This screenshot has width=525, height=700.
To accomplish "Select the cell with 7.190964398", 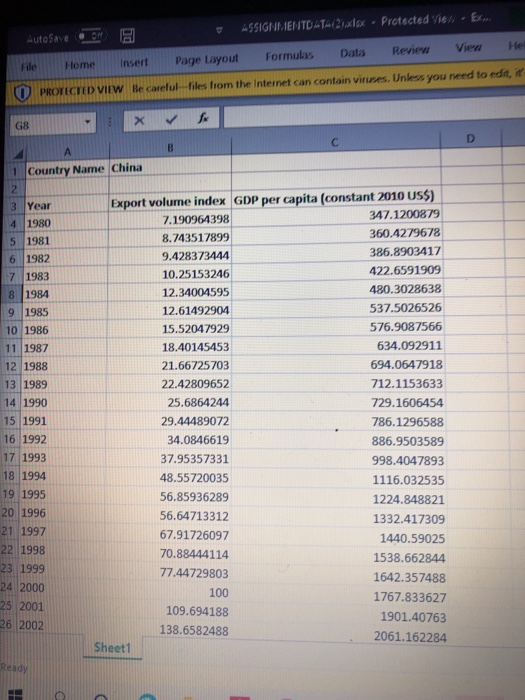I will 170,220.
